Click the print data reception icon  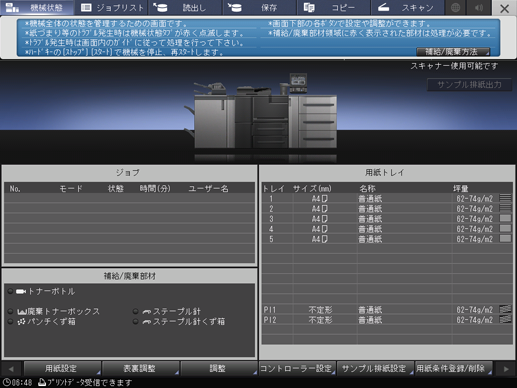[42, 382]
